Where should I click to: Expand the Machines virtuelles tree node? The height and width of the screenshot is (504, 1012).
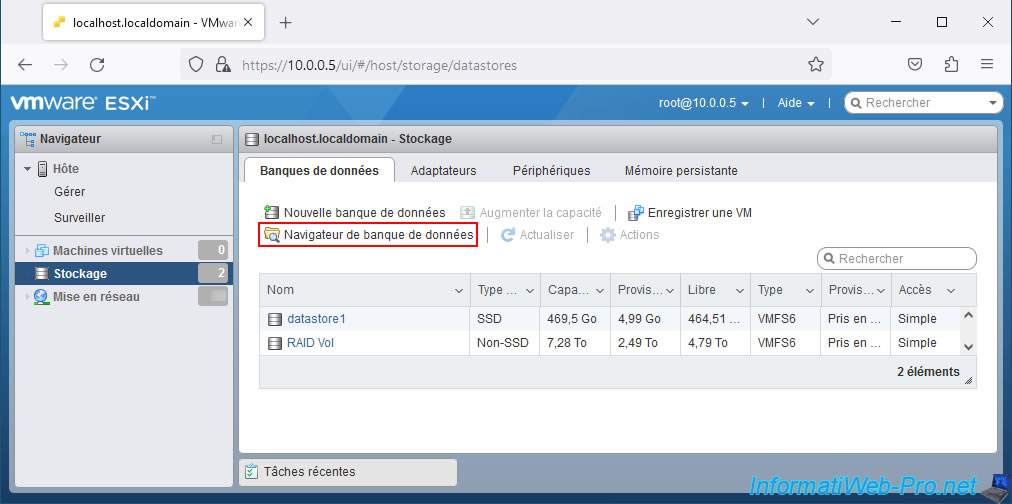(28, 251)
